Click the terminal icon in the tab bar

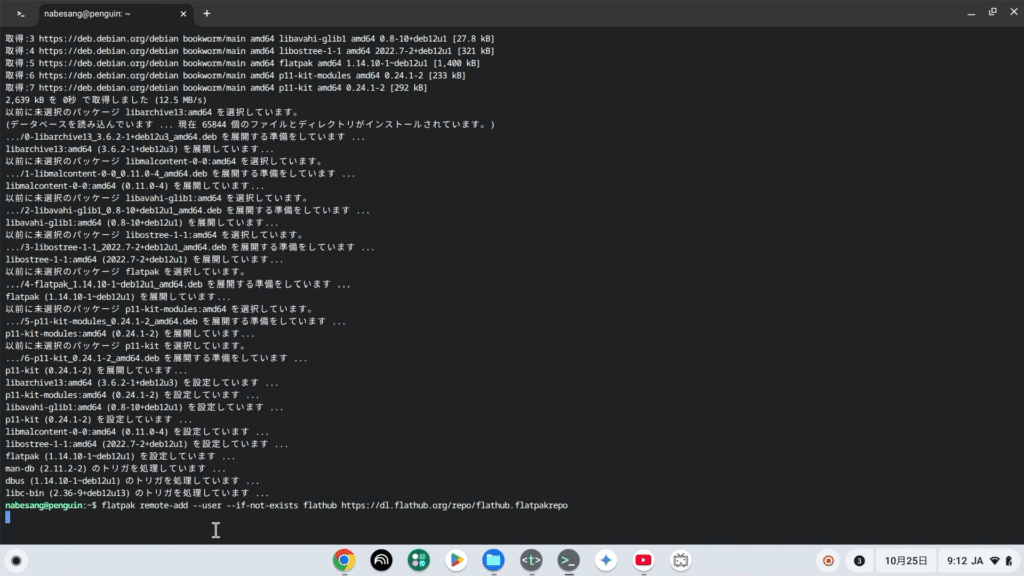(x=21, y=14)
